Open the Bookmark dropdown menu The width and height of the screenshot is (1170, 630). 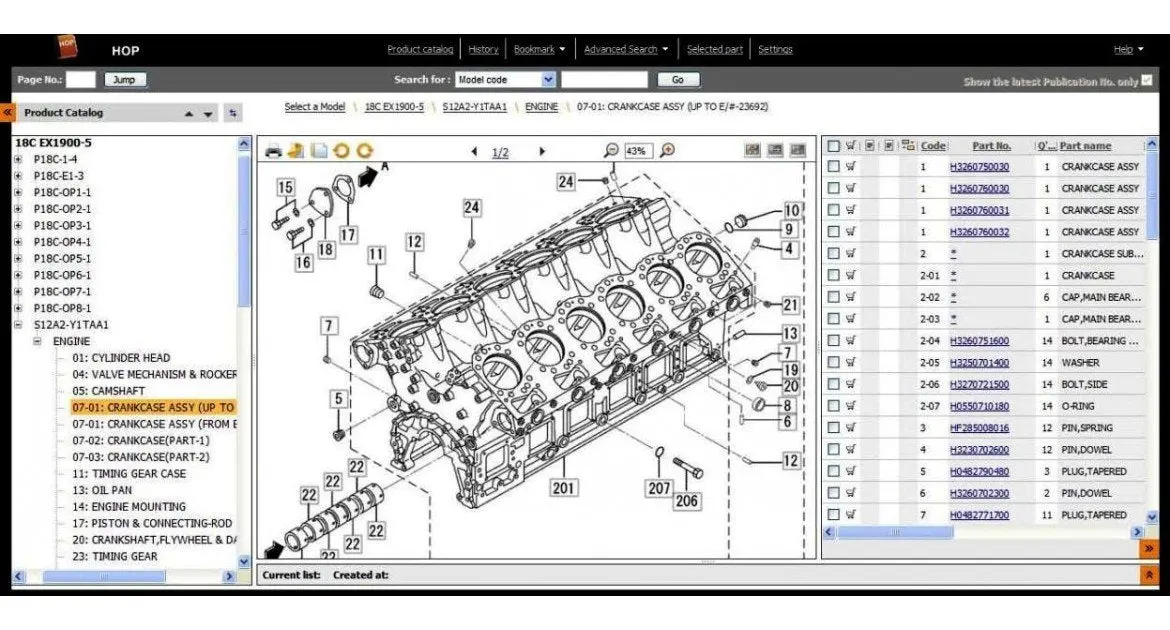(539, 49)
